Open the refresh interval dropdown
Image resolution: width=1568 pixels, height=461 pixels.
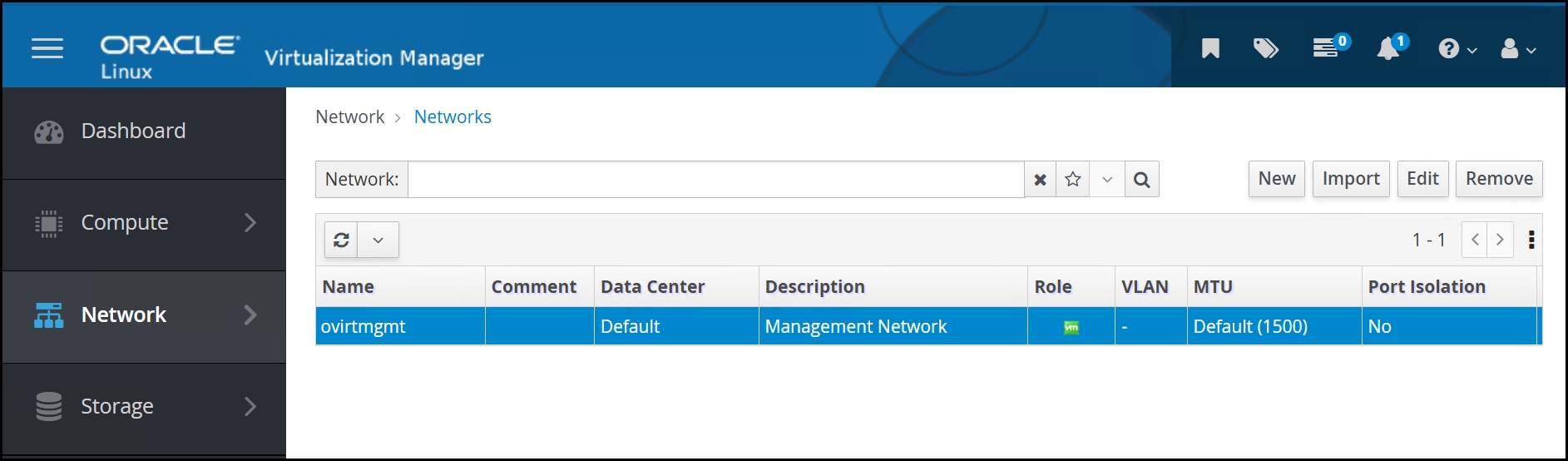tap(378, 240)
